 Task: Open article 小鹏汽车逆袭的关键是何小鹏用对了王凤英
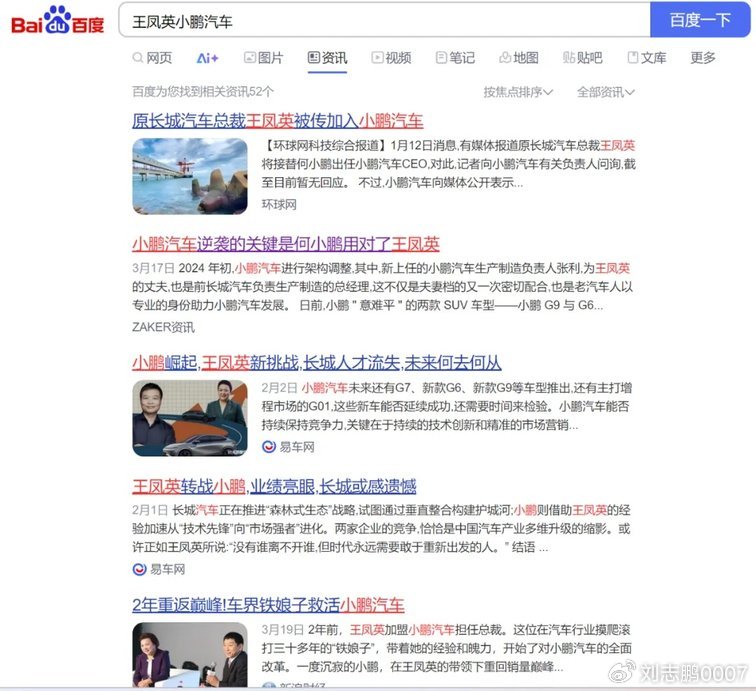coord(286,244)
